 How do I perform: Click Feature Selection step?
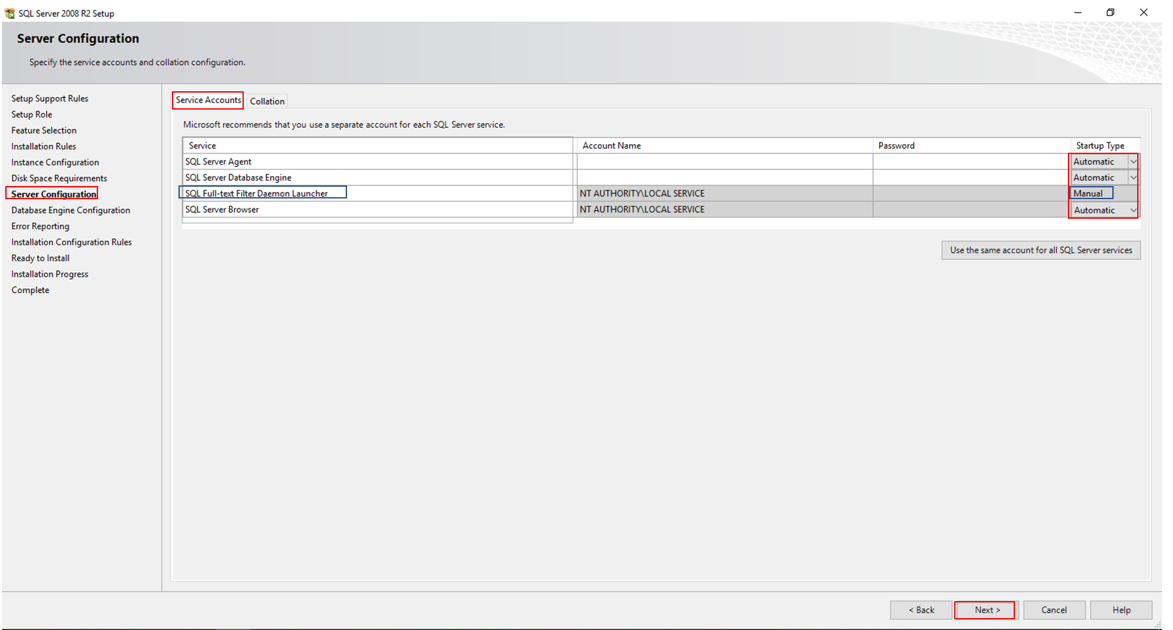pos(43,130)
